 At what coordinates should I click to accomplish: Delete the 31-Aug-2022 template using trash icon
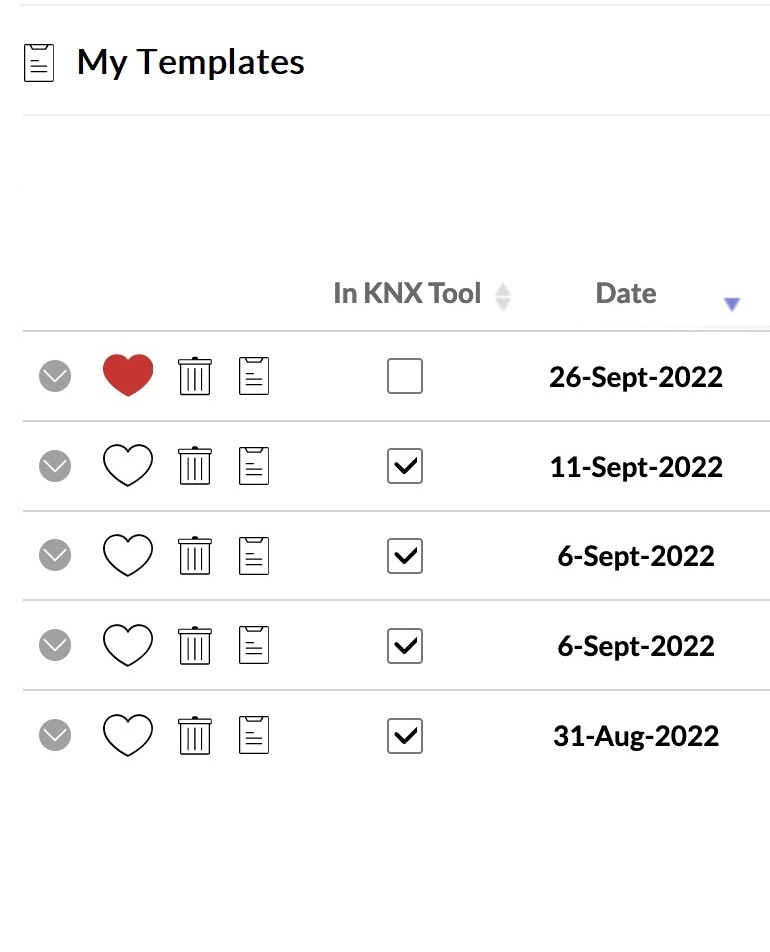click(194, 736)
